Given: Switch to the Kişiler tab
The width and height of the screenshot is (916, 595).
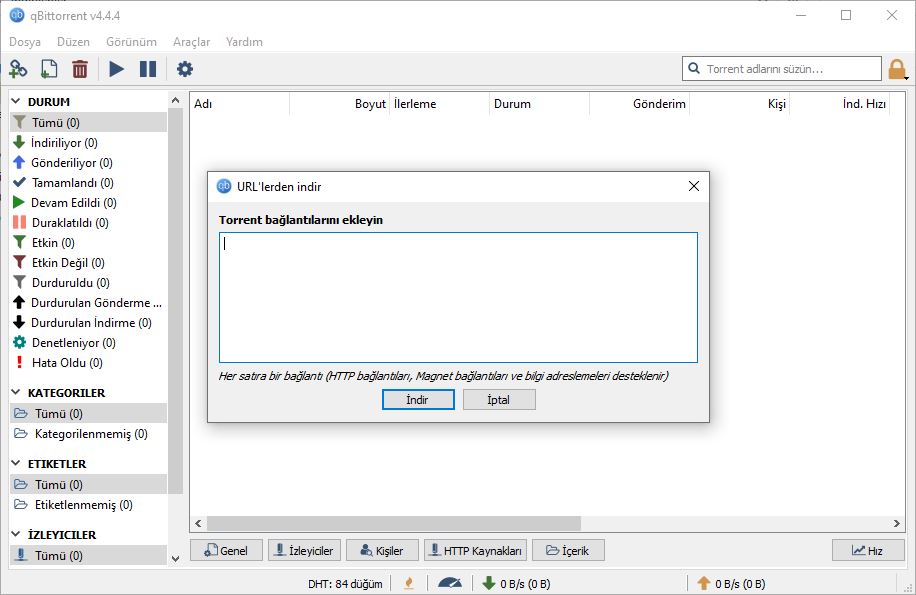Looking at the screenshot, I should (382, 550).
